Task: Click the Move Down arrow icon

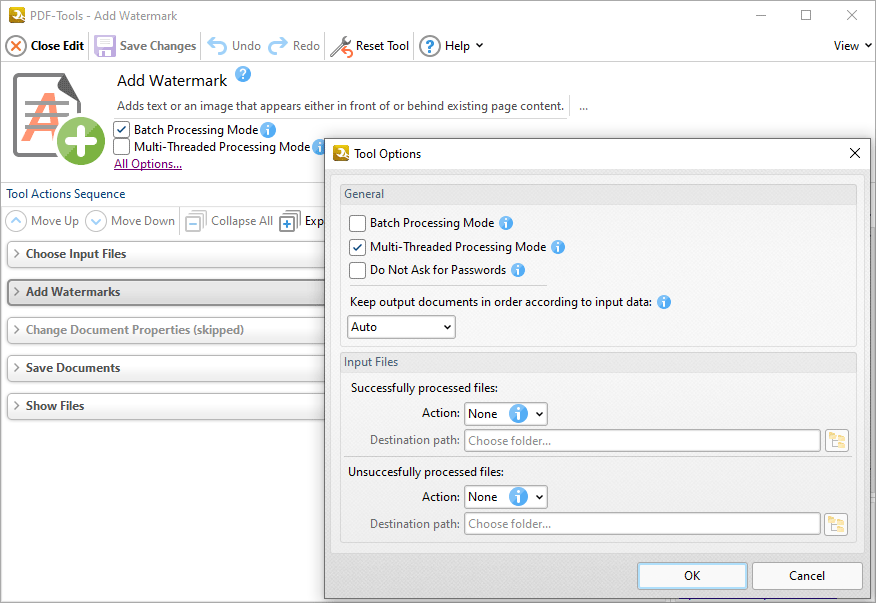Action: pos(96,221)
